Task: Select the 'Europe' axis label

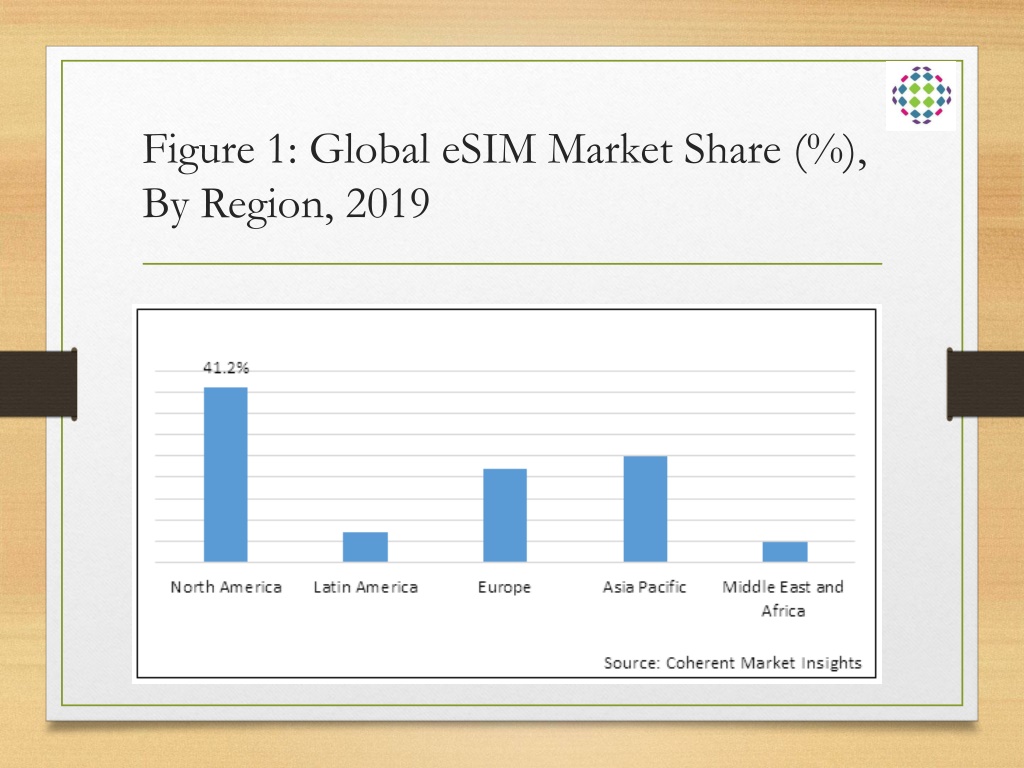Action: [x=504, y=588]
